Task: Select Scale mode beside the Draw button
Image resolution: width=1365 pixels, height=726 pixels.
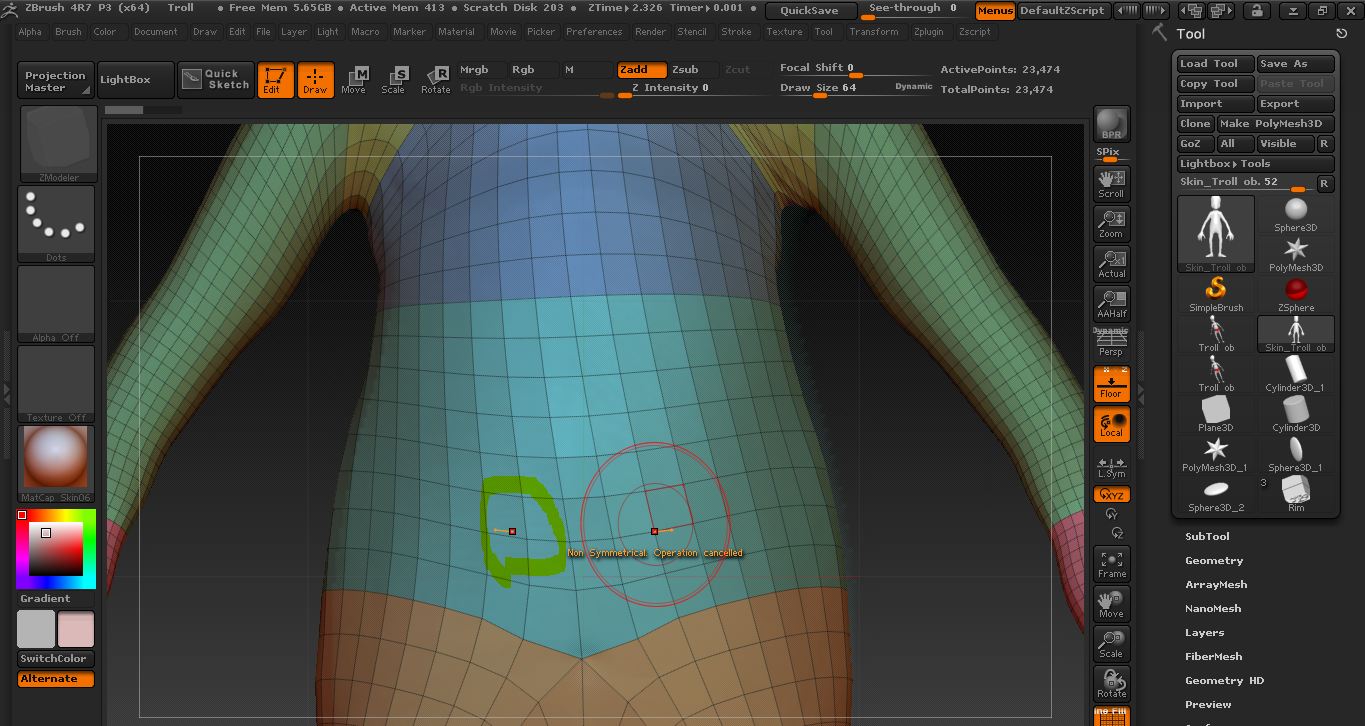Action: [x=394, y=80]
